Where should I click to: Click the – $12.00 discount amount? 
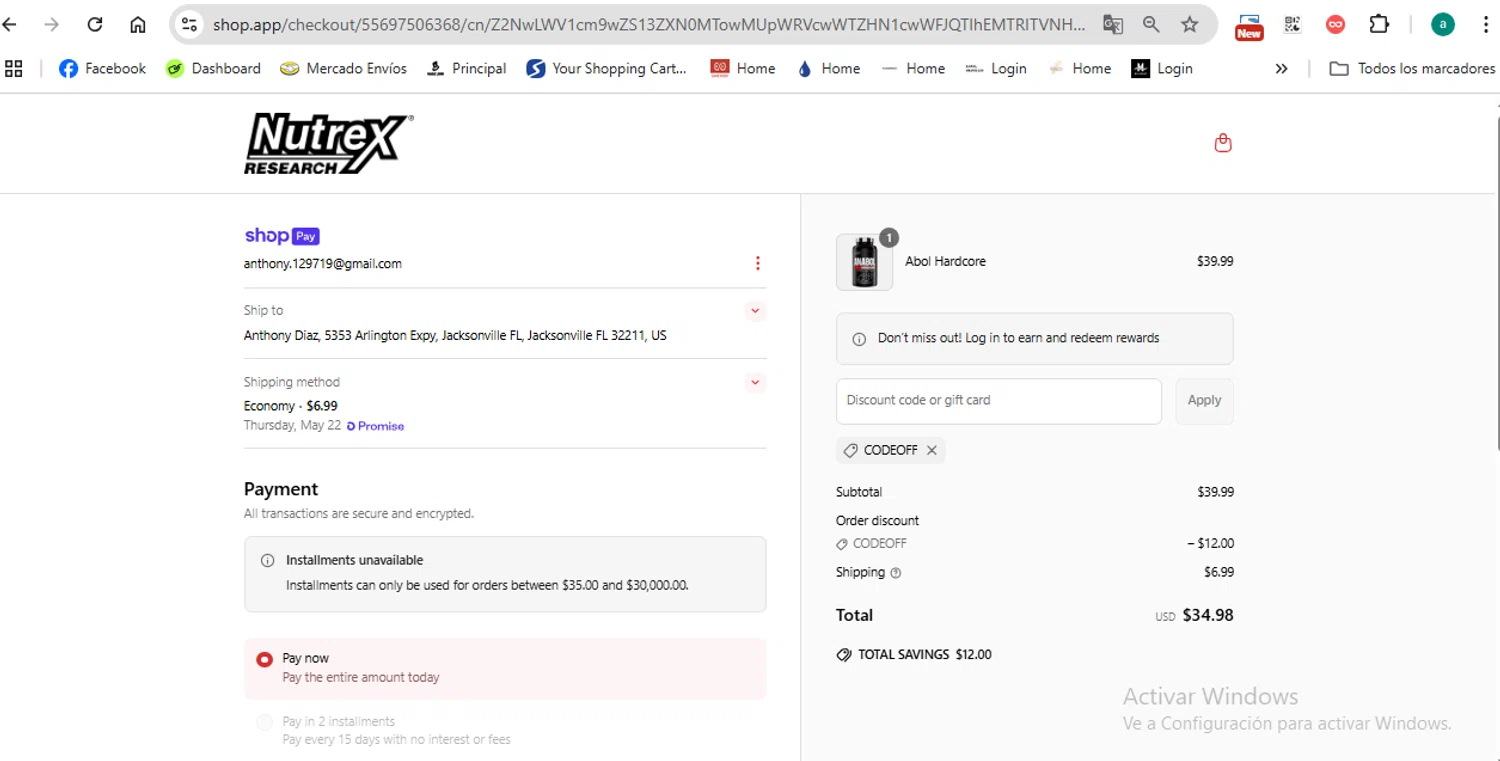1210,544
